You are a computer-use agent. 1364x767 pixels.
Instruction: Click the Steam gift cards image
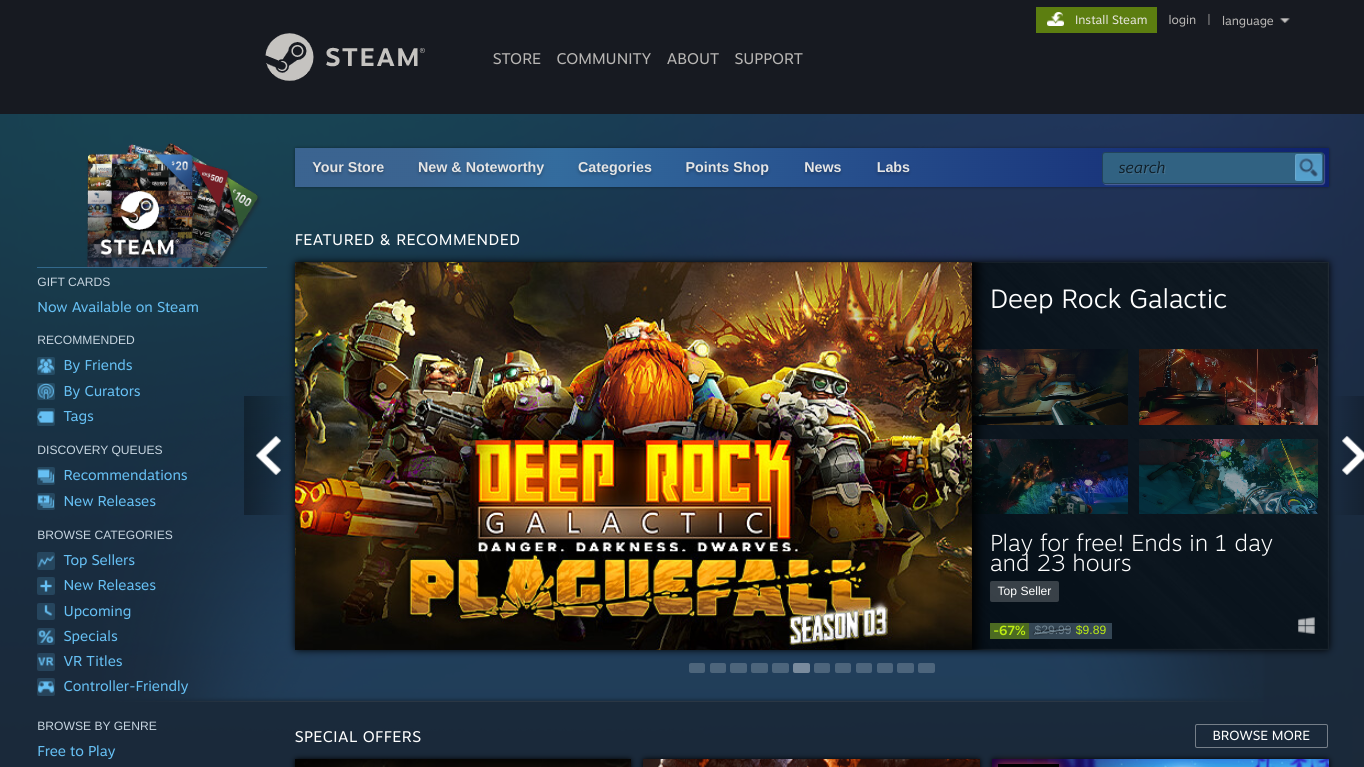[171, 205]
